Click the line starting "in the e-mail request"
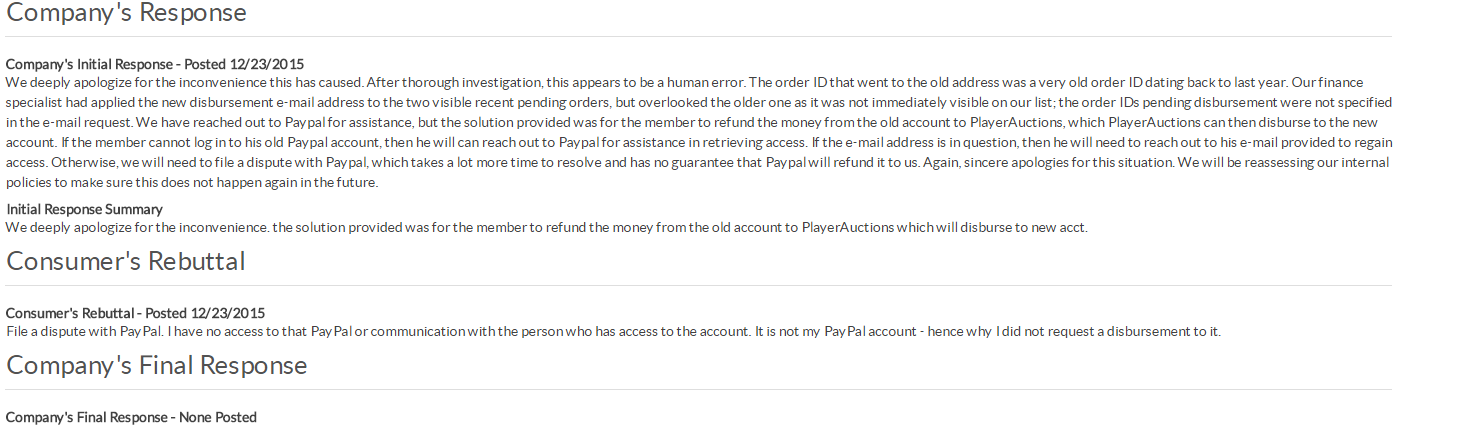Viewport: 1461px width, 440px height. (699, 122)
